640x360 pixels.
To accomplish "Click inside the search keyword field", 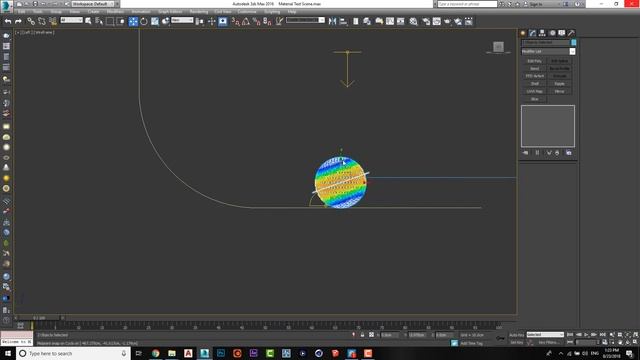I will [467, 4].
